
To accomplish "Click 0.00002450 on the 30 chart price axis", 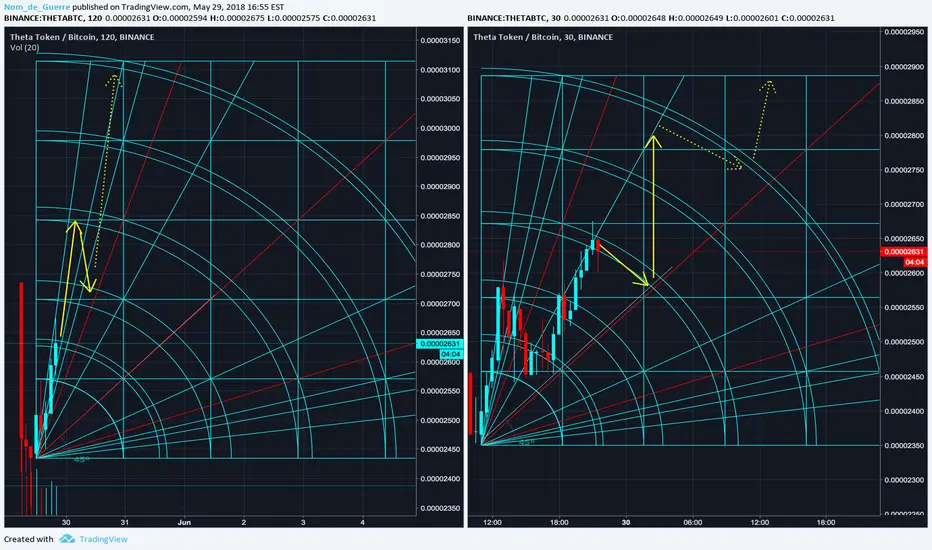I will (x=904, y=376).
